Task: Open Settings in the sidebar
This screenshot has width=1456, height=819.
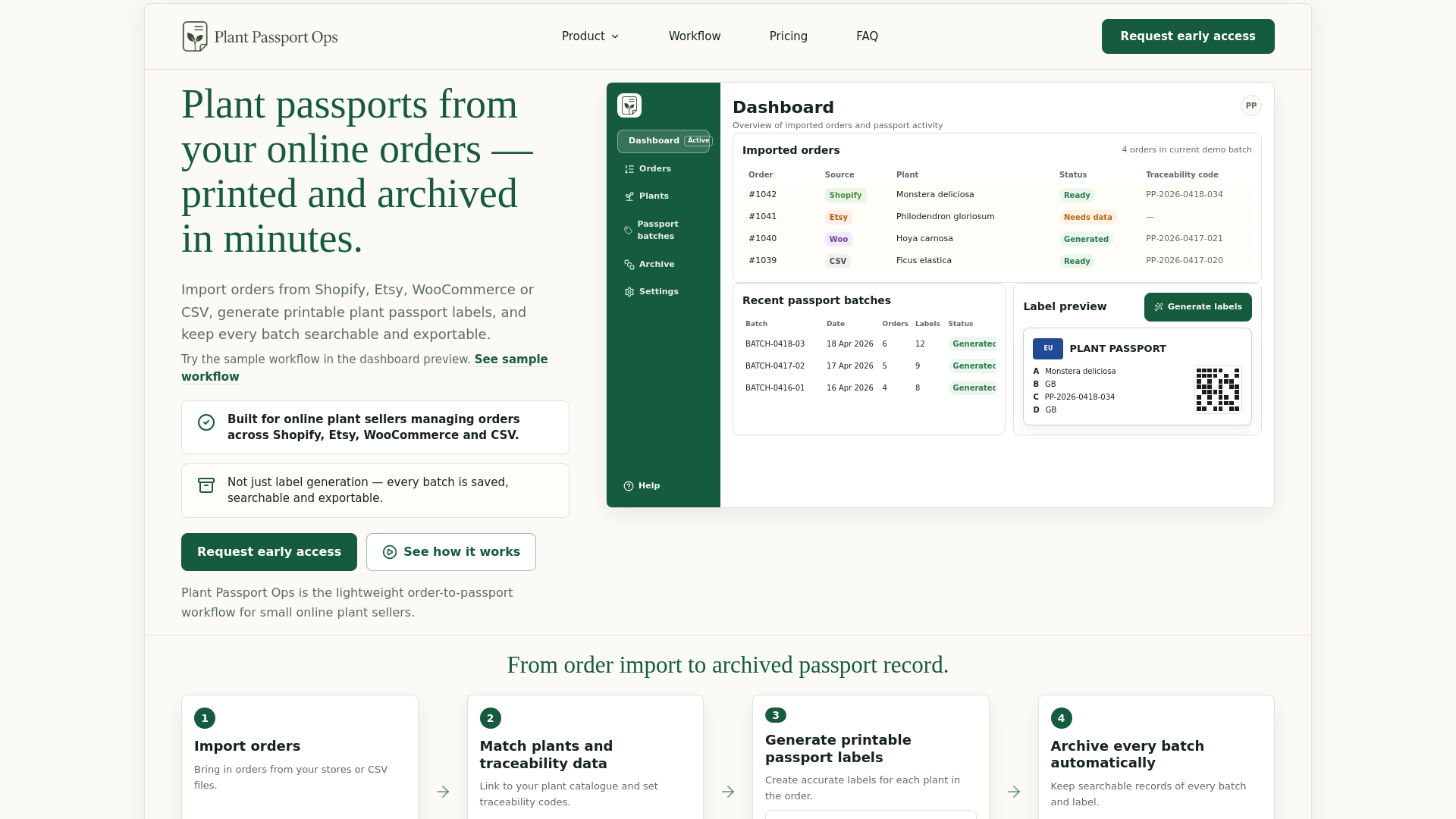Action: tap(664, 292)
